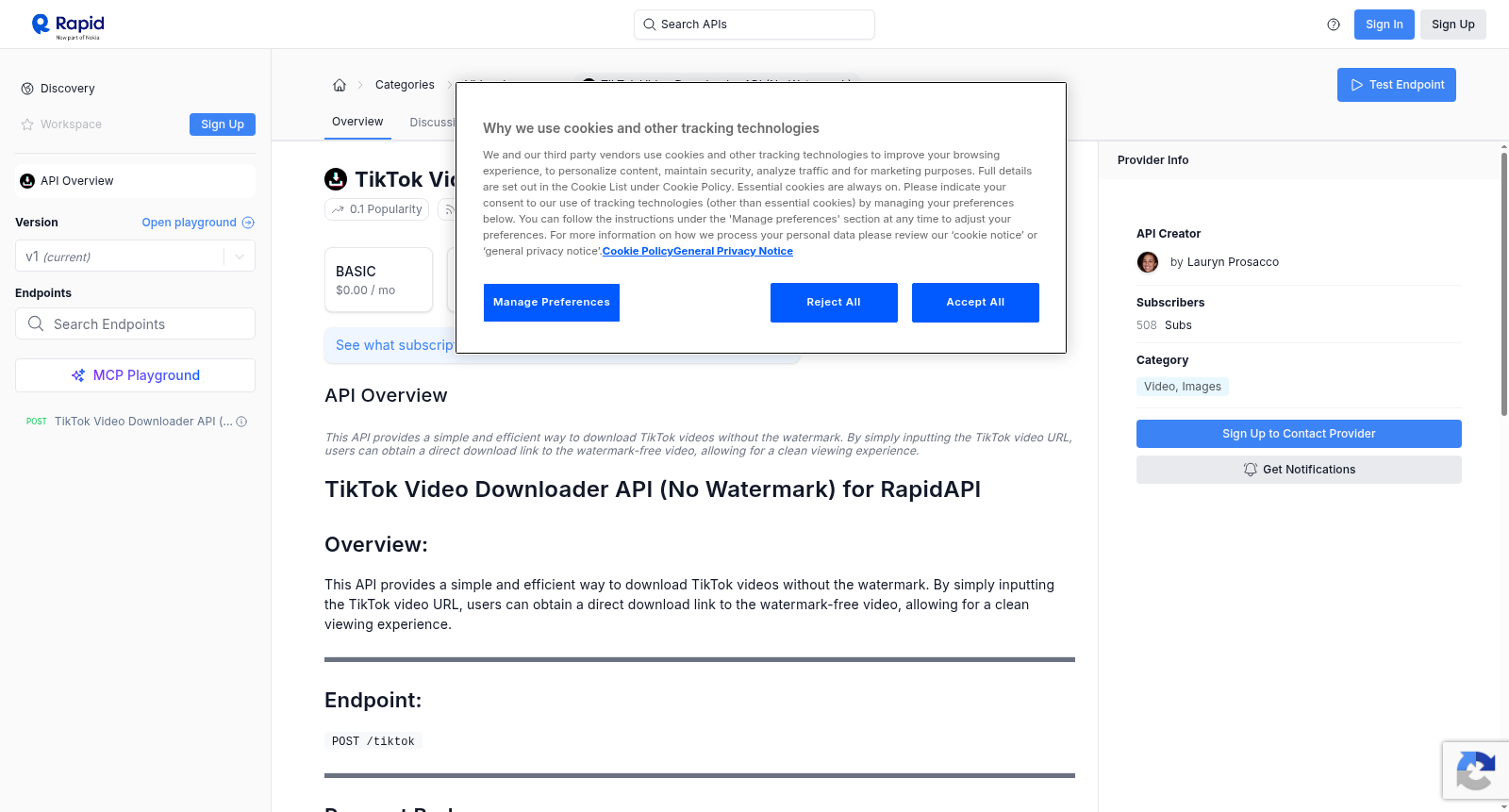This screenshot has width=1509, height=812.
Task: Click the Discovery compass icon
Action: (x=27, y=89)
